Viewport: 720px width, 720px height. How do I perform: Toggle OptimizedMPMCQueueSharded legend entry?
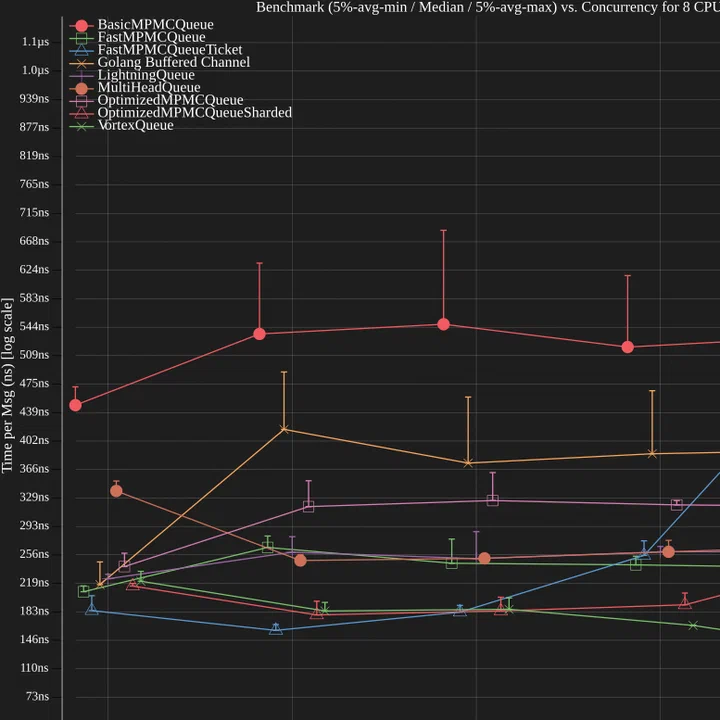pos(180,113)
